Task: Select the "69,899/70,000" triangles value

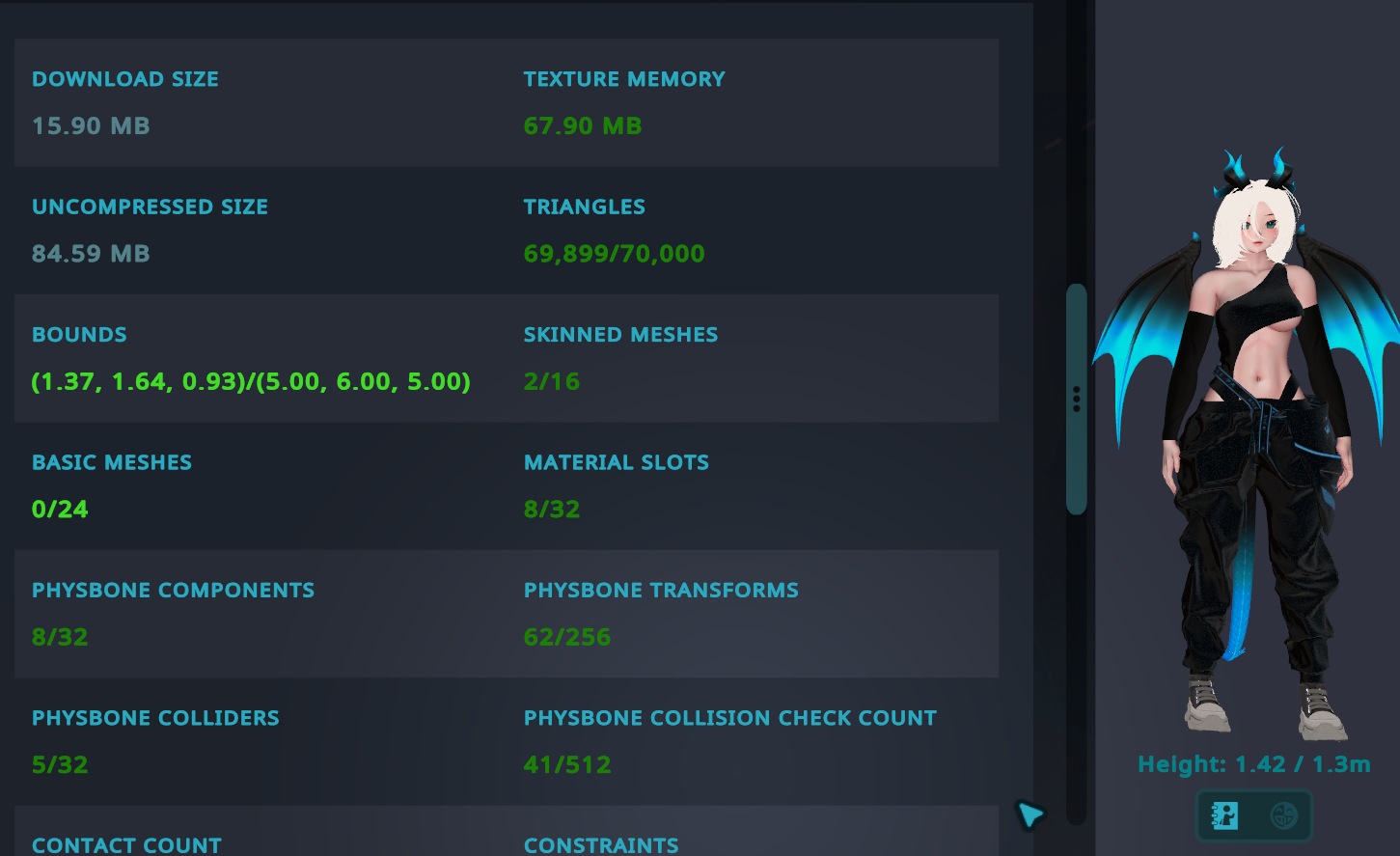Action: pos(615,254)
